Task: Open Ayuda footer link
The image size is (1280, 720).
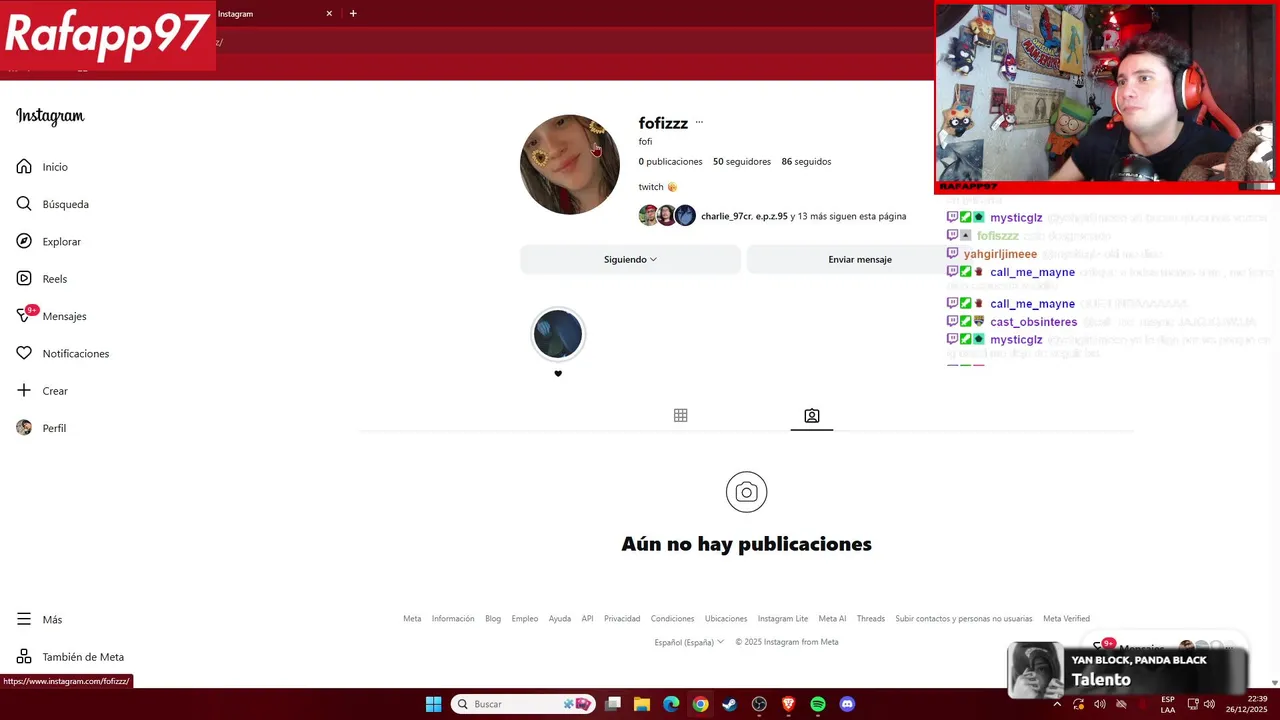Action: coord(560,618)
